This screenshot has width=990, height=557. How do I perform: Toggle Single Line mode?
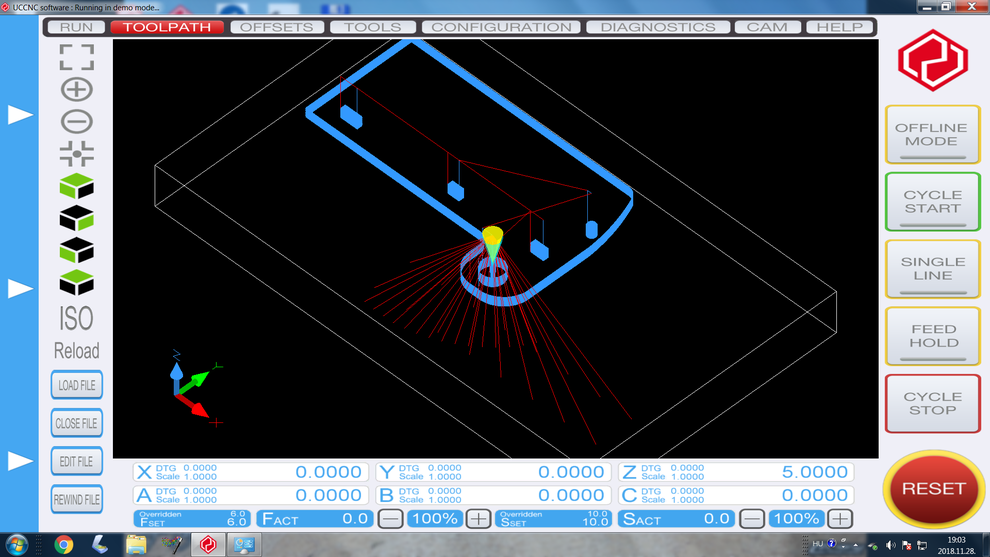point(932,269)
